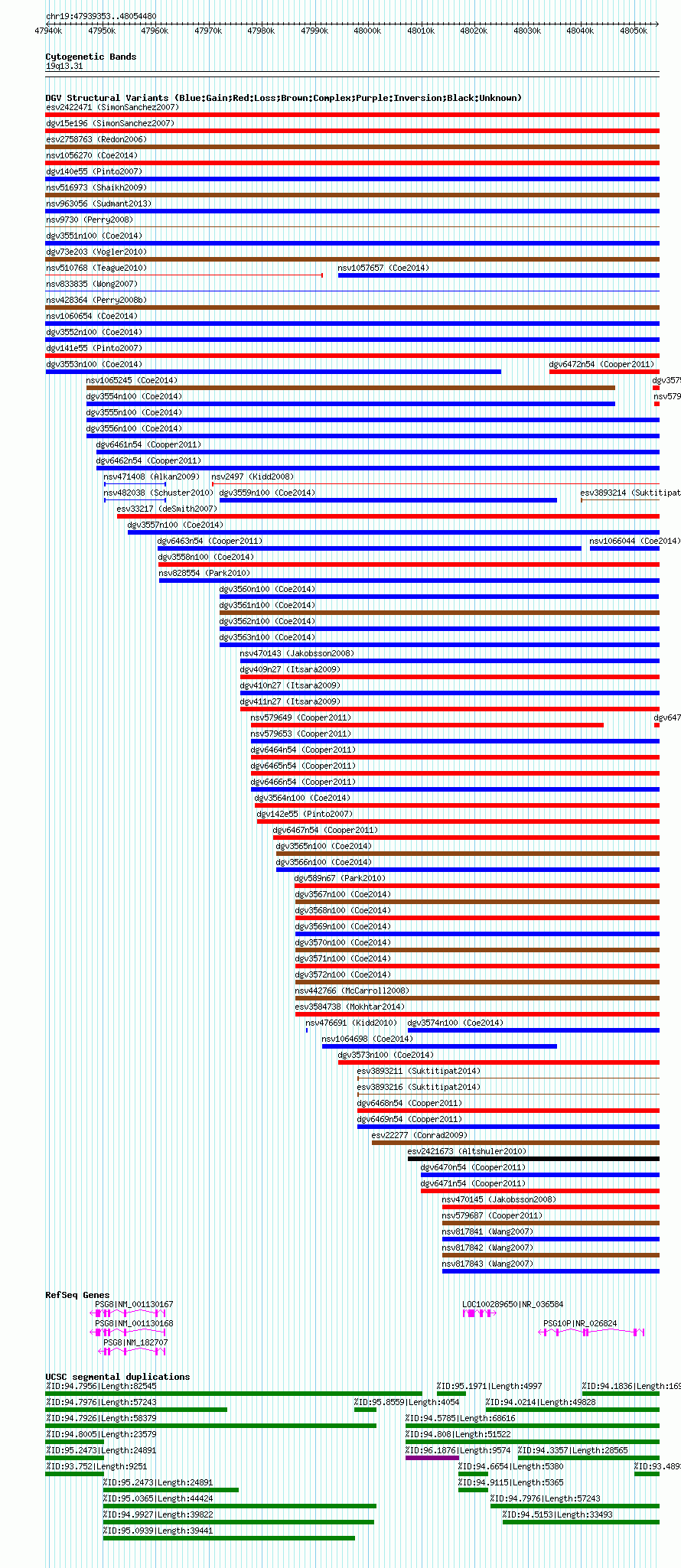Image resolution: width=681 pixels, height=1568 pixels.
Task: Click the chr19:47939353..48054480 ruler label
Action: click(101, 16)
